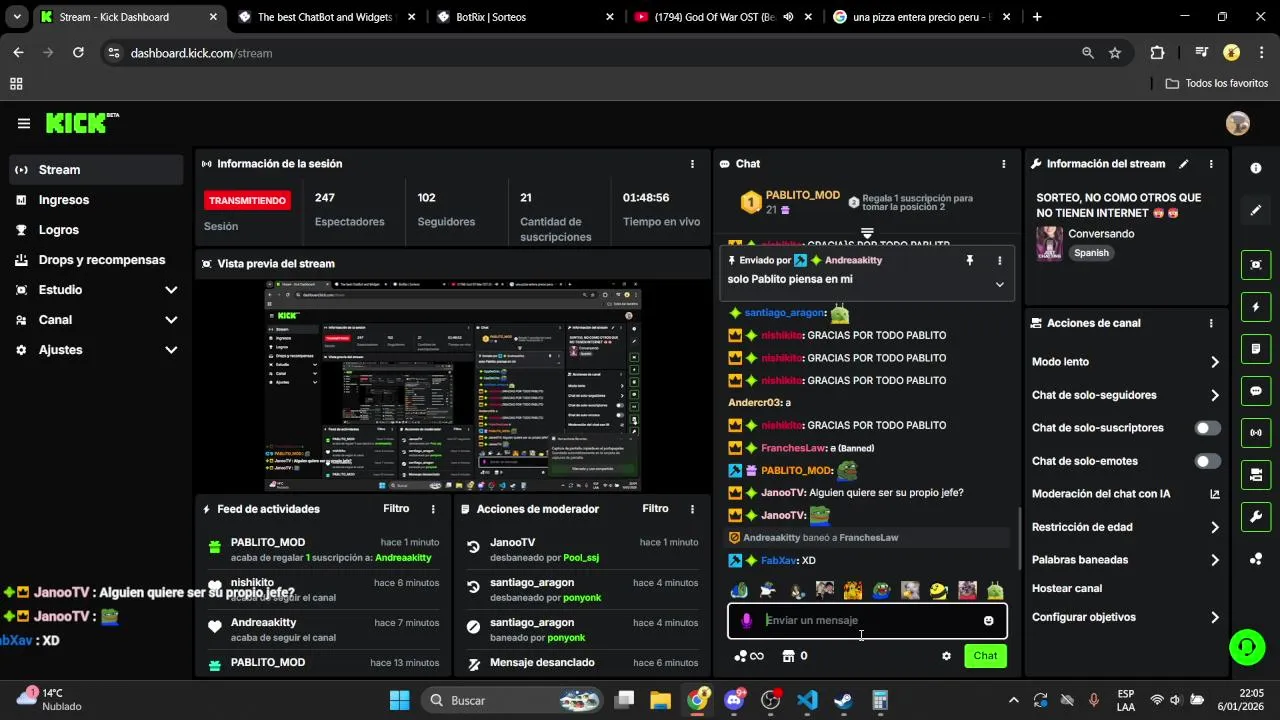Open options menu for Información del stream

tap(1211, 164)
